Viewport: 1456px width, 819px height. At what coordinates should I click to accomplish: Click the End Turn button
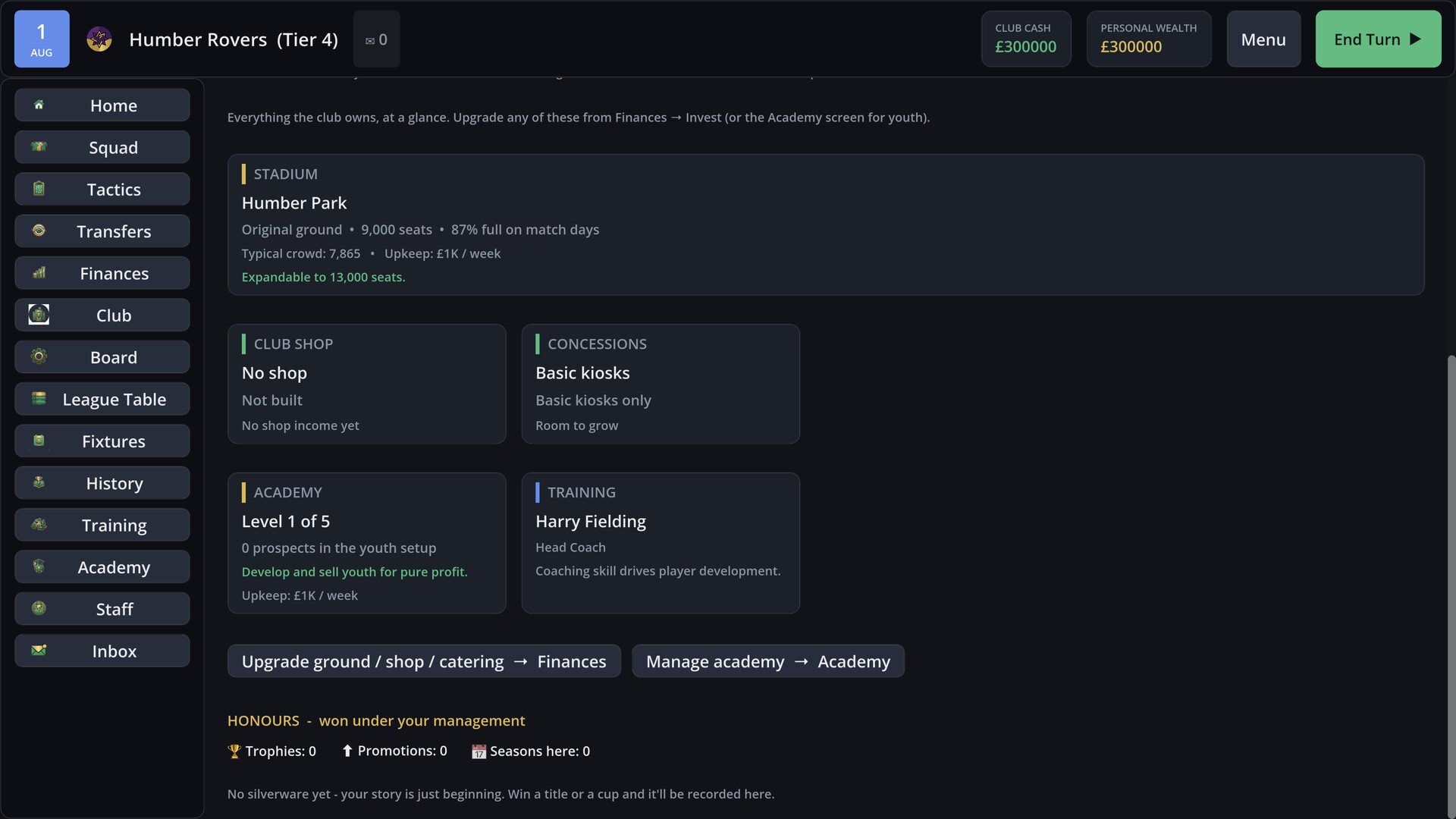coord(1378,39)
